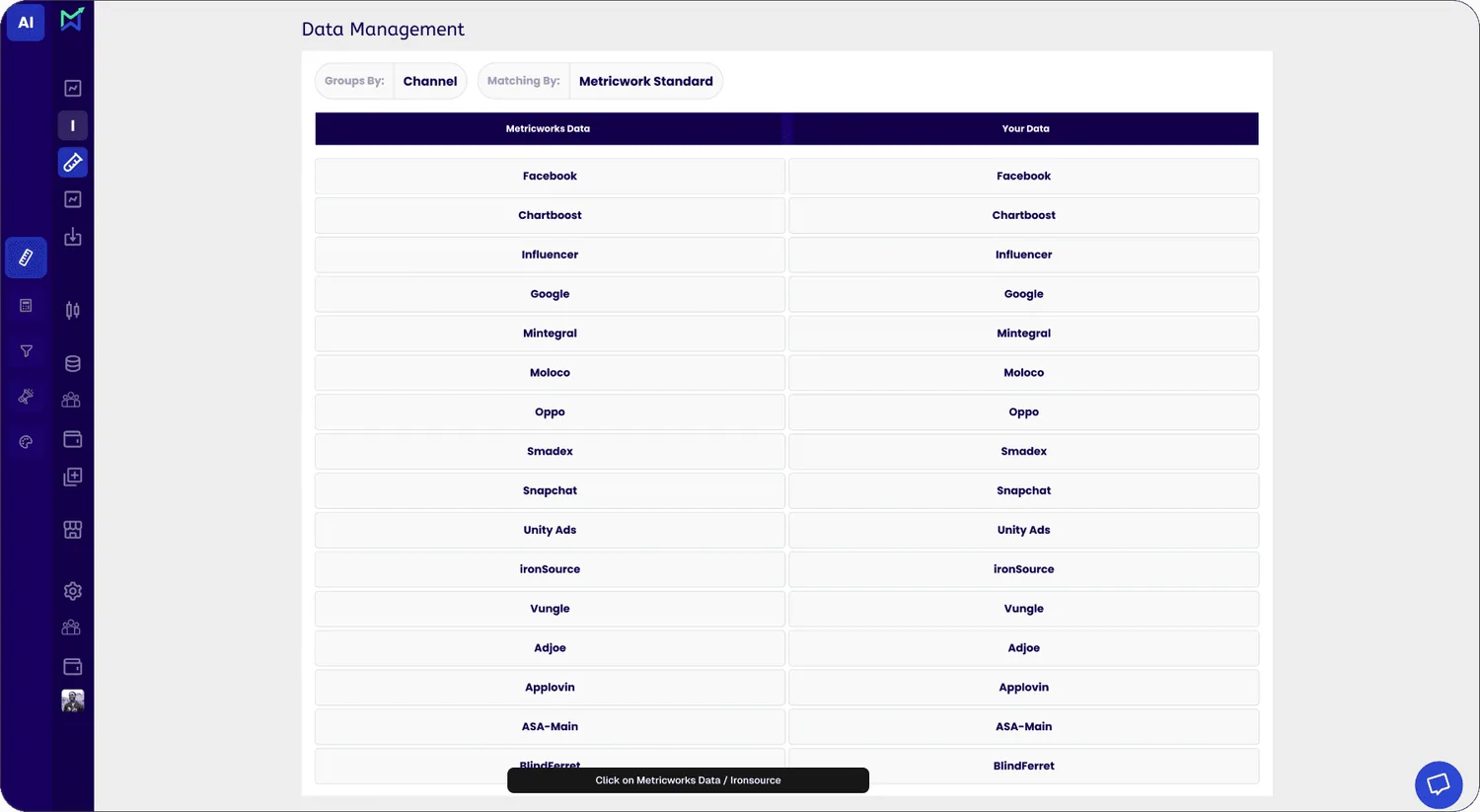Open the chart icon above the download icon
The width and height of the screenshot is (1480, 812).
73,199
